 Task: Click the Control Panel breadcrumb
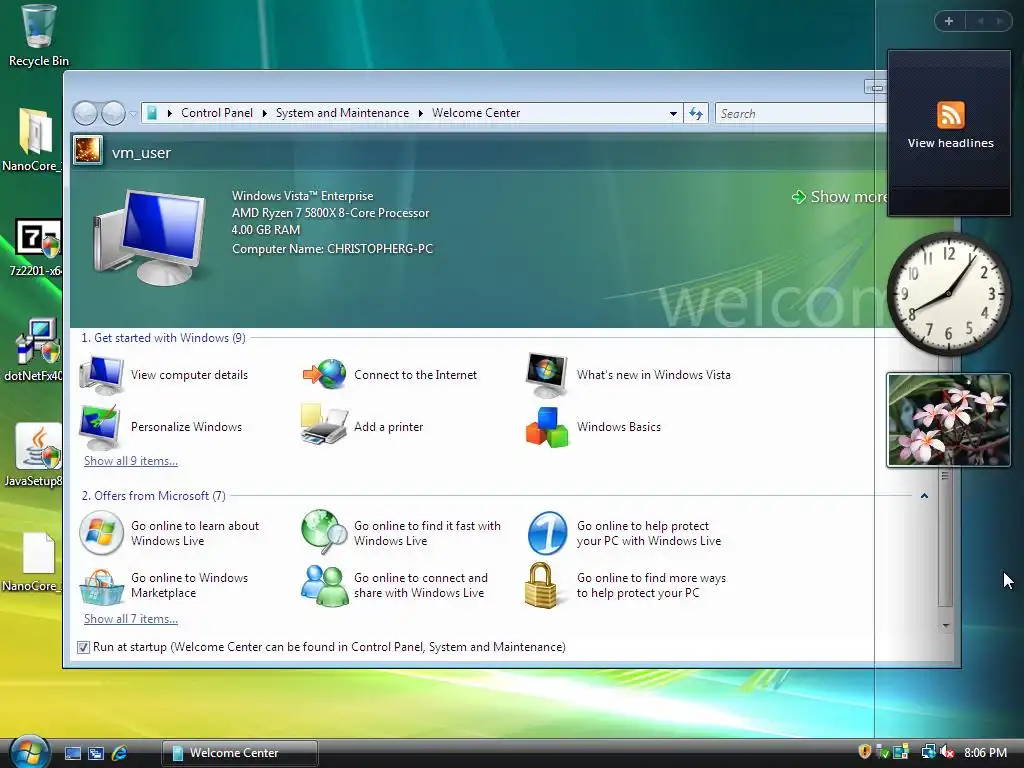point(216,113)
